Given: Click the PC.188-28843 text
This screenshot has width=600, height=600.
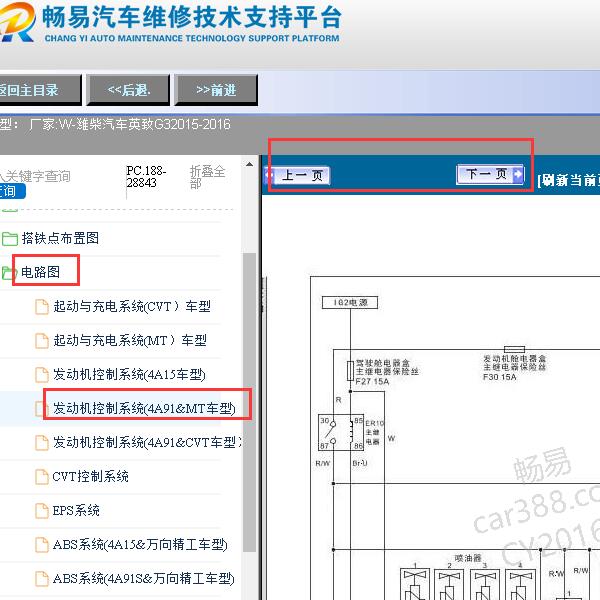Looking at the screenshot, I should 146,176.
